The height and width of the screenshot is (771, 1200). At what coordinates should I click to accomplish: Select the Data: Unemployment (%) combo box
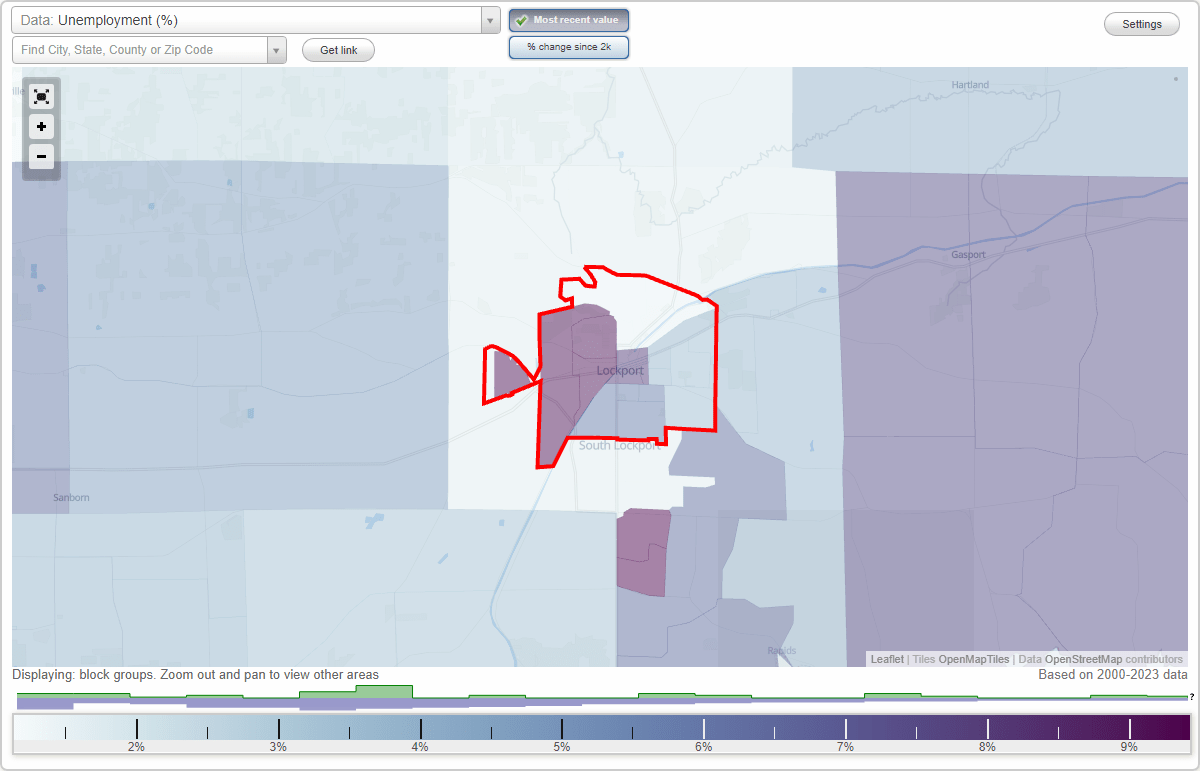pos(256,20)
